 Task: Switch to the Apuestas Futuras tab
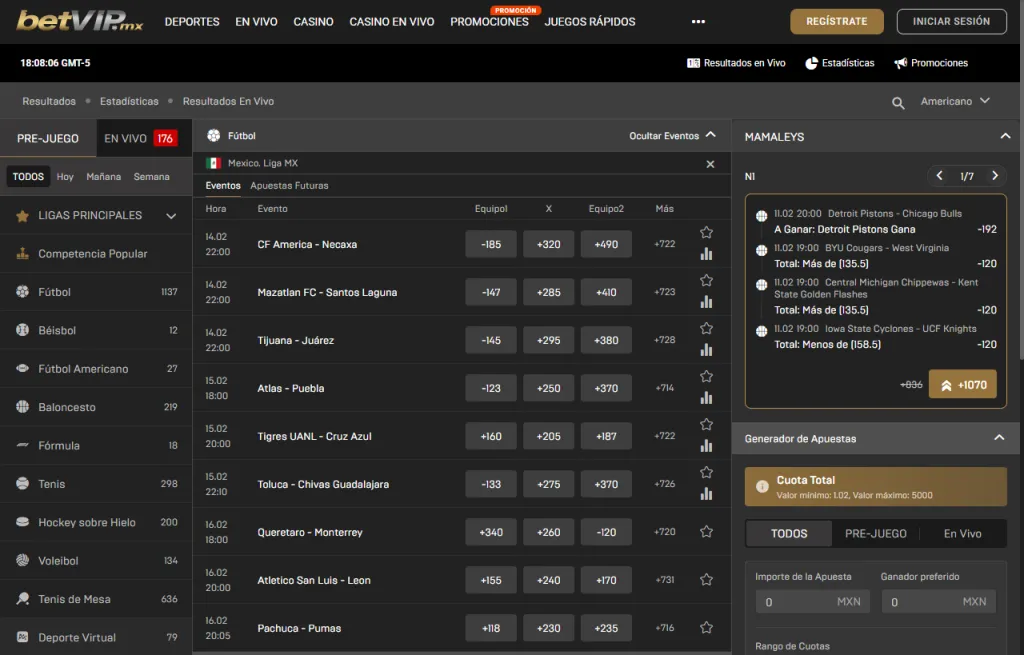point(289,186)
